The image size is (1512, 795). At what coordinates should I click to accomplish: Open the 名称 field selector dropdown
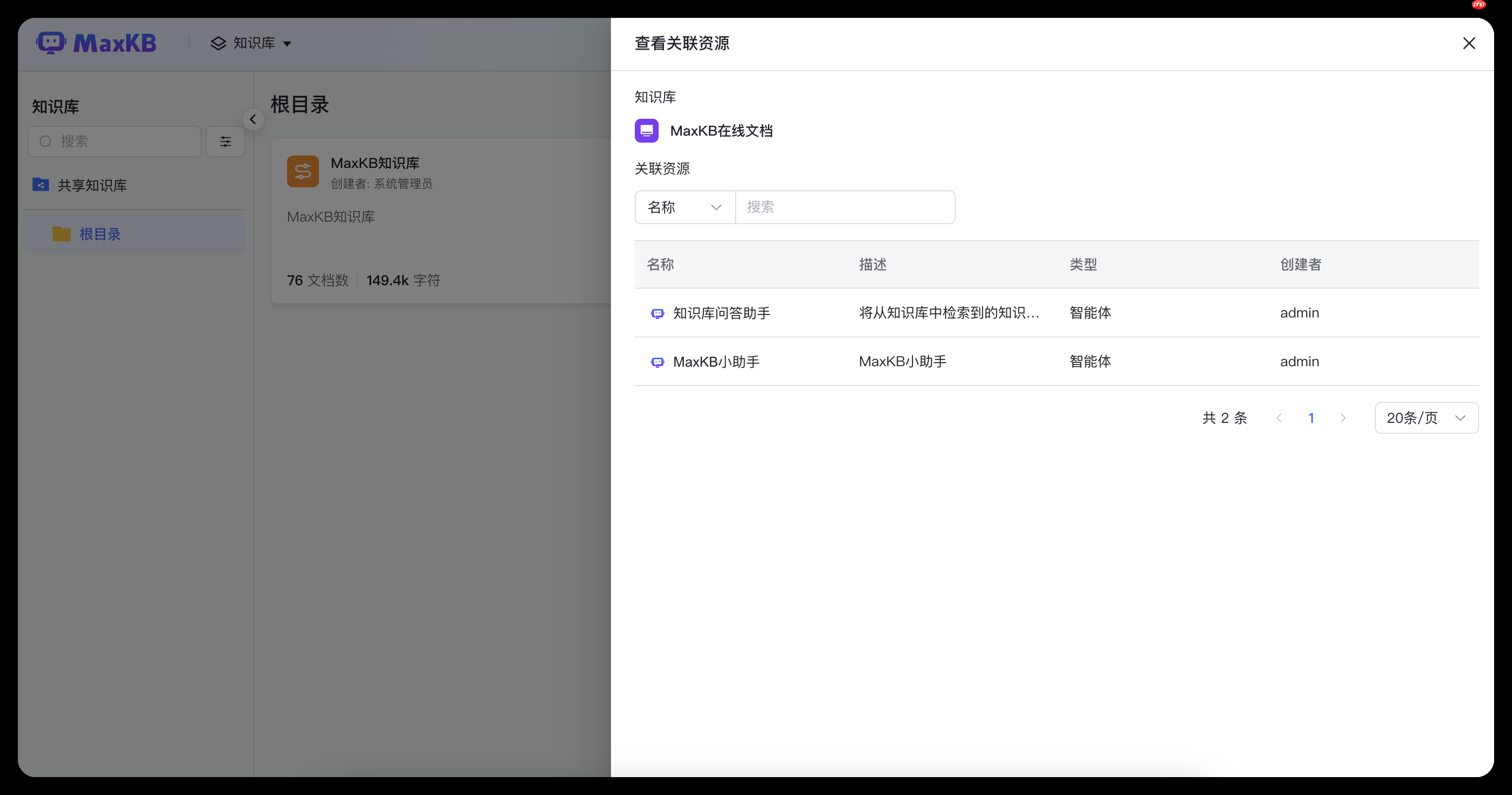pyautogui.click(x=684, y=207)
